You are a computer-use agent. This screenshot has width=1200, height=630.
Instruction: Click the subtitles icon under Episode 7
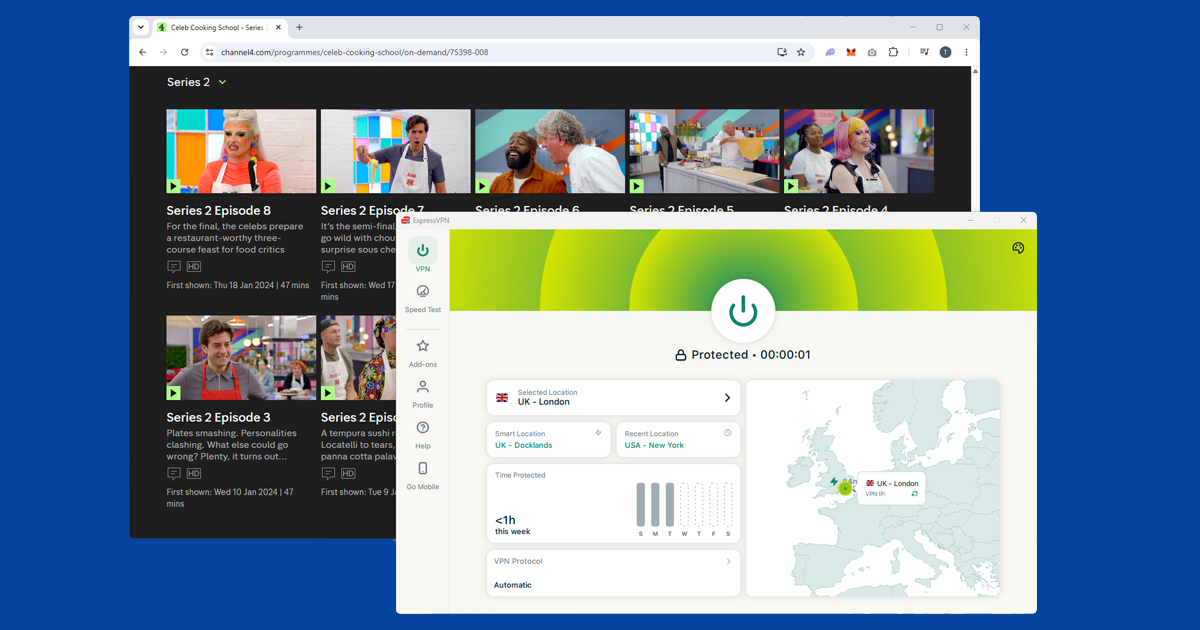(328, 267)
